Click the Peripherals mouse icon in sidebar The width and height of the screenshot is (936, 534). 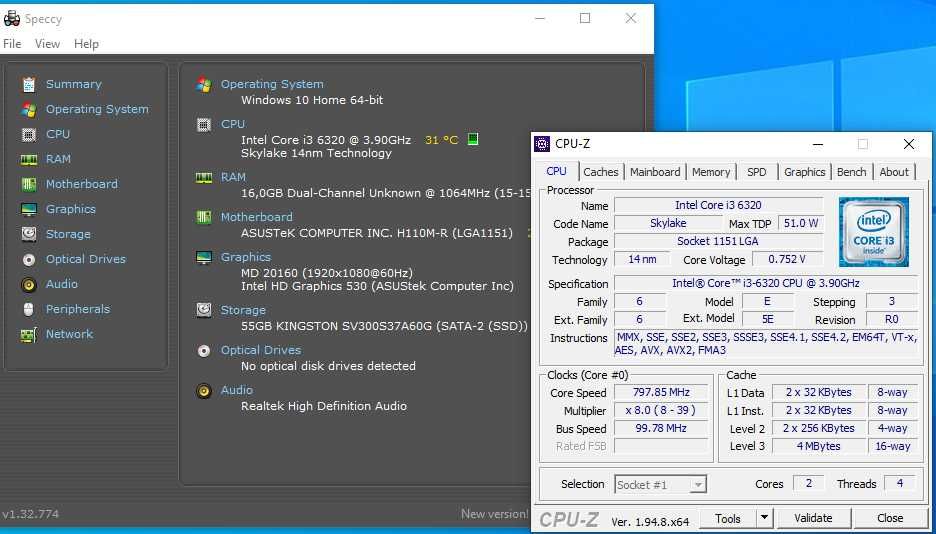[29, 309]
